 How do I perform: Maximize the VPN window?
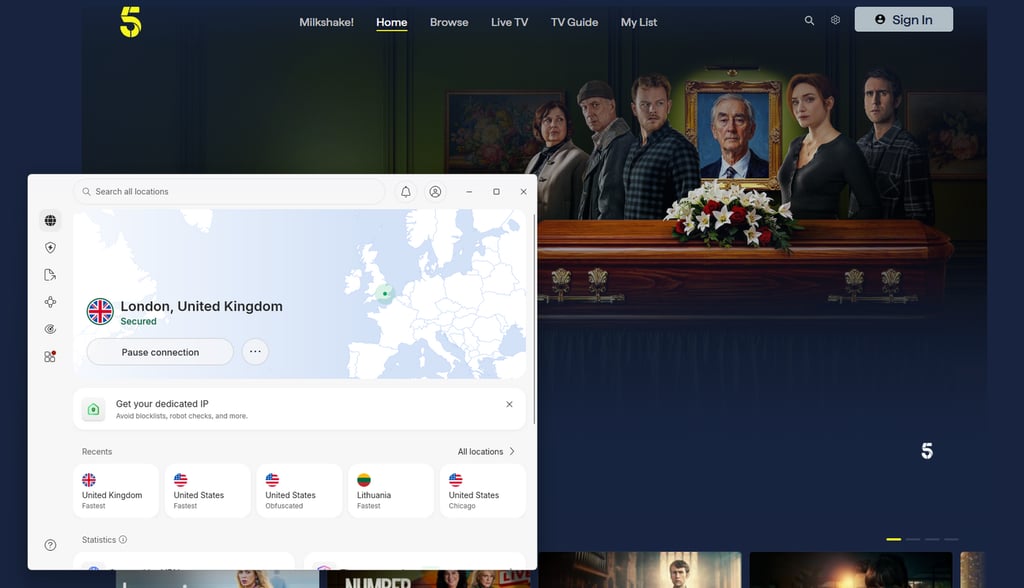496,192
